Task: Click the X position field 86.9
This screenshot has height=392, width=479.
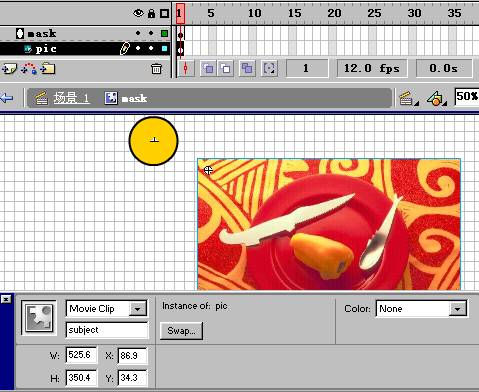Action: pyautogui.click(x=133, y=356)
